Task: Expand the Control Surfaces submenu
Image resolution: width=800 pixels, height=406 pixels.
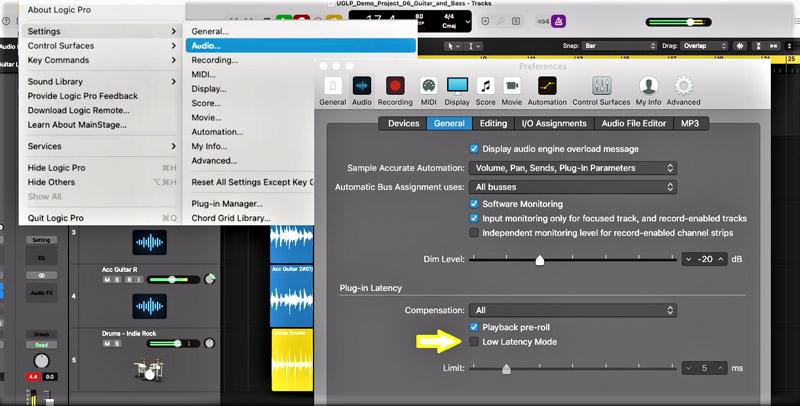Action: pyautogui.click(x=102, y=45)
